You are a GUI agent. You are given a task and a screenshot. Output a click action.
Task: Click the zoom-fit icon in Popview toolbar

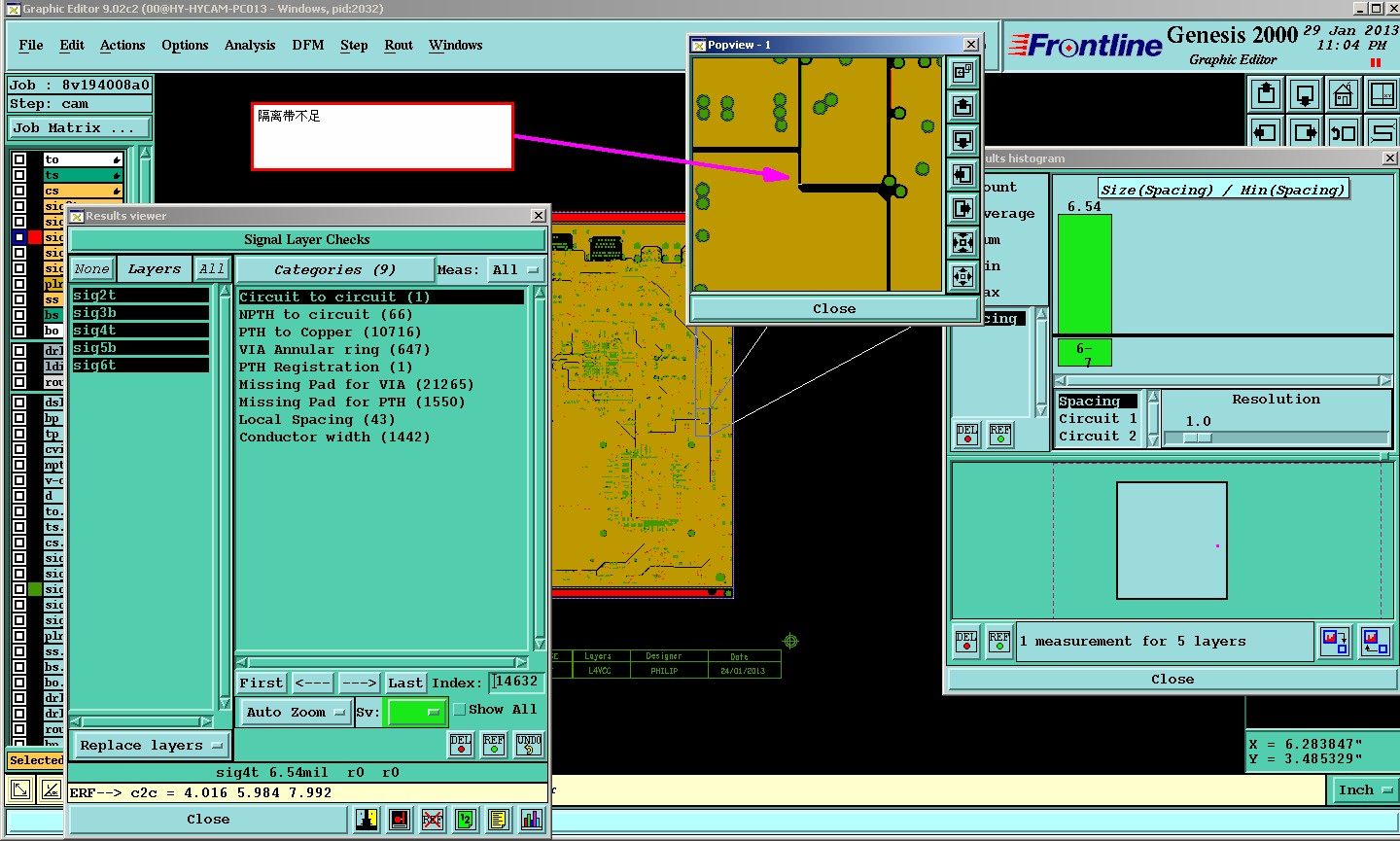click(962, 242)
